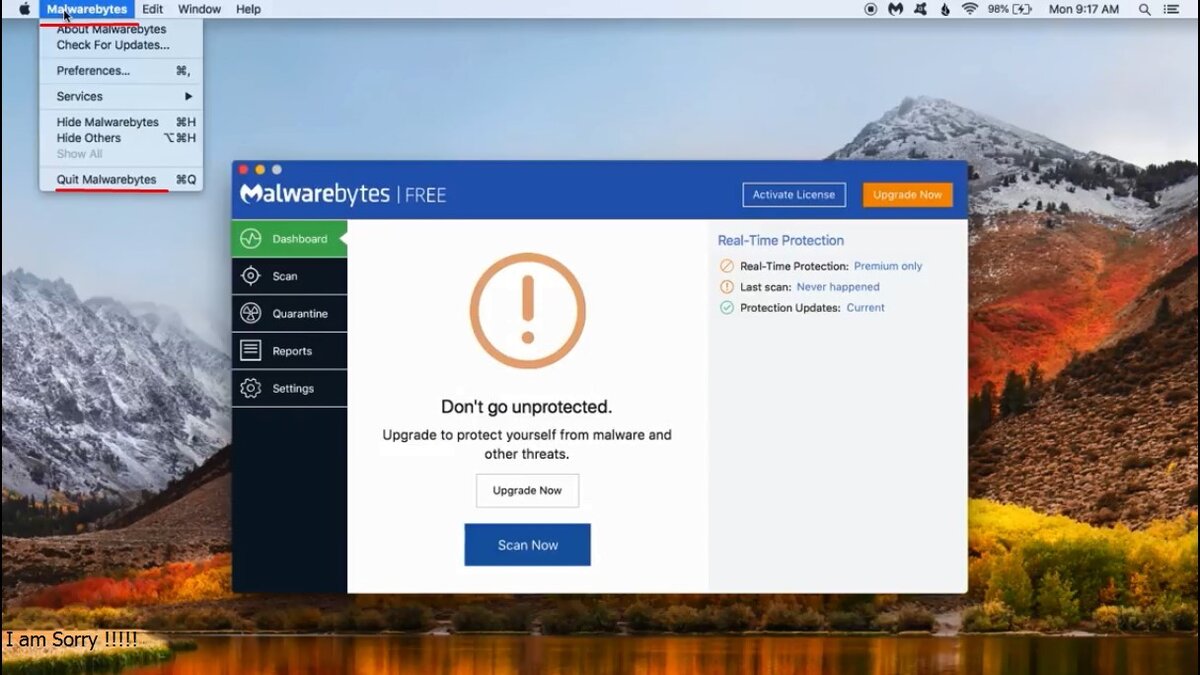Select the Scan crosshair icon in sidebar
This screenshot has height=675, width=1200.
pos(251,276)
